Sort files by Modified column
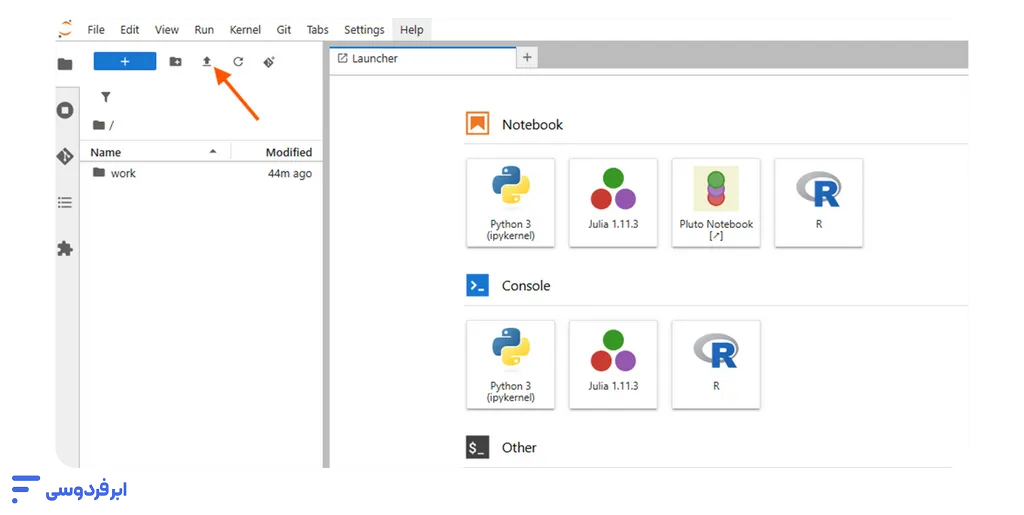The height and width of the screenshot is (515, 1024). pyautogui.click(x=288, y=152)
